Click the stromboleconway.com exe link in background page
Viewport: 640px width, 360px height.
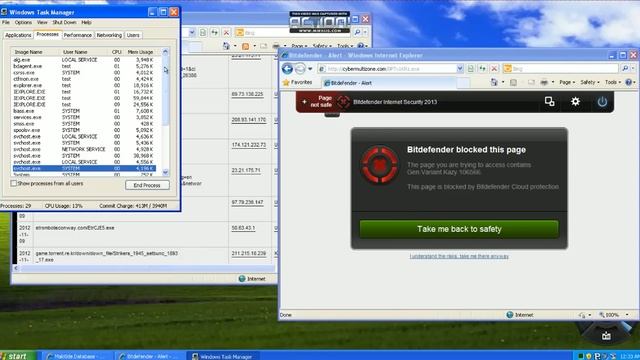[x=75, y=228]
